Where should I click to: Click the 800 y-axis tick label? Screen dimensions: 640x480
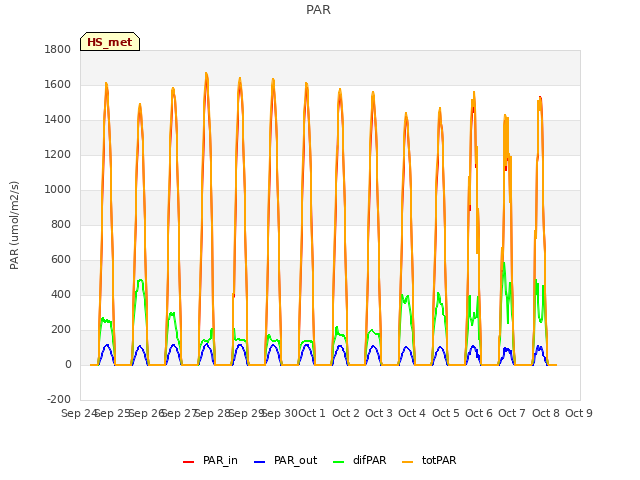tap(61, 224)
